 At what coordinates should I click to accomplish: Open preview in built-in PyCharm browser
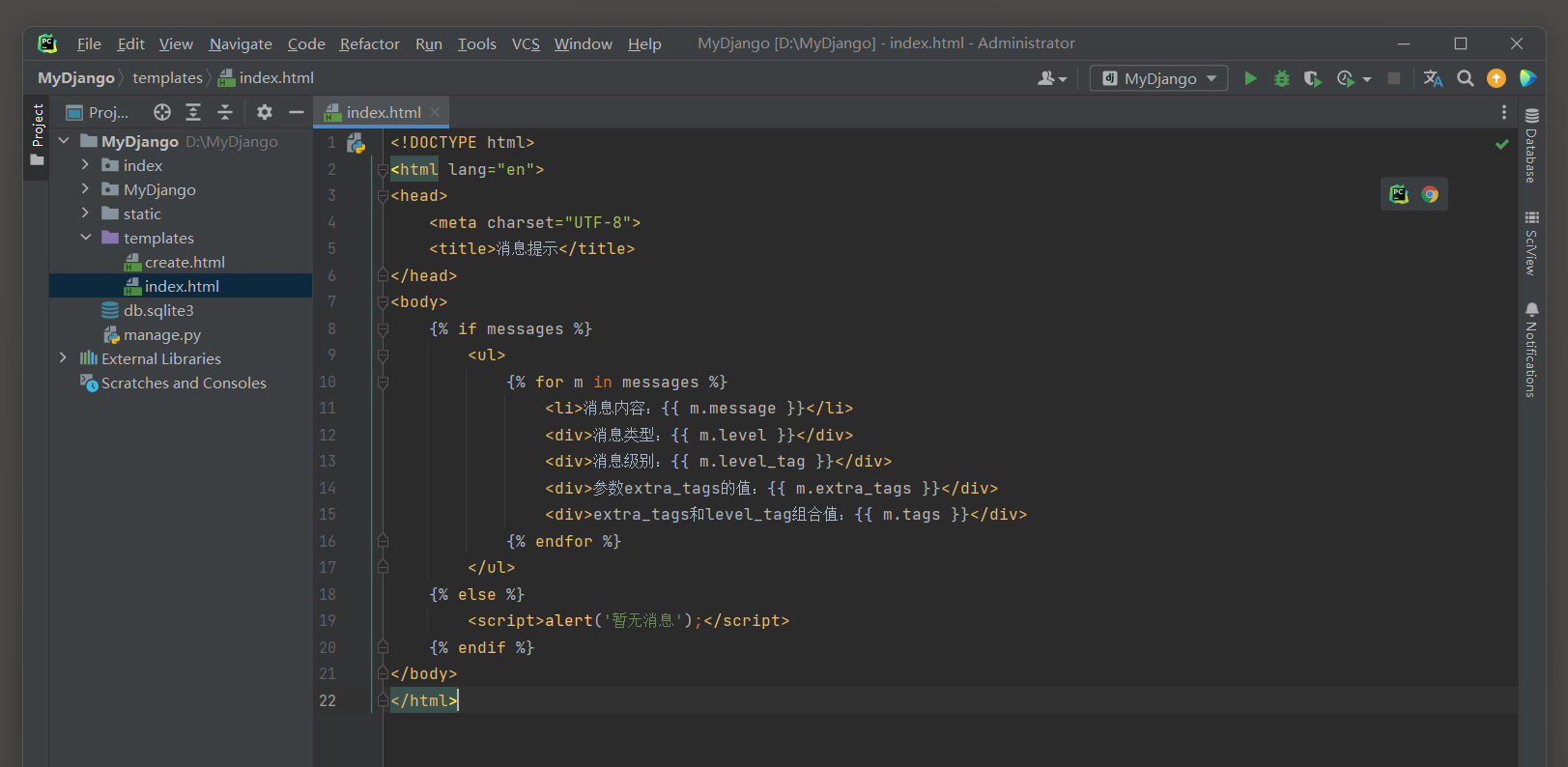[x=1399, y=194]
